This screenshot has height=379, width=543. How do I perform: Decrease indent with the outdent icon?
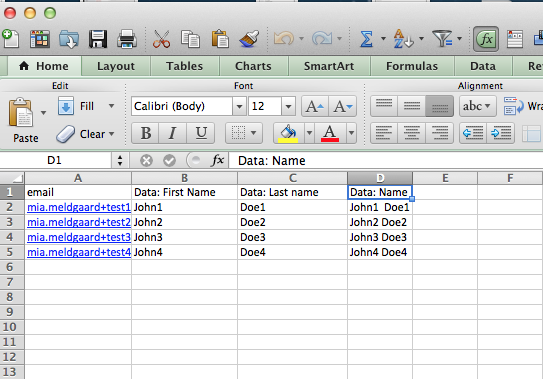(x=473, y=133)
